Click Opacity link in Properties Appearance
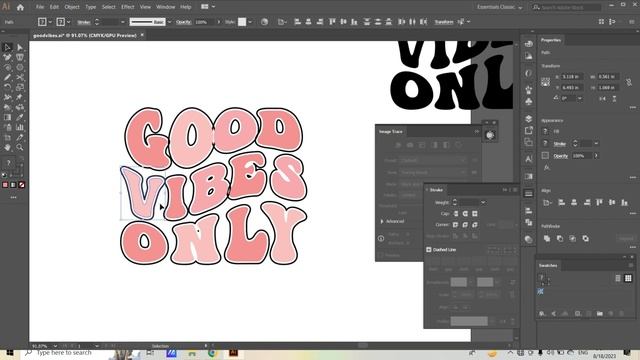This screenshot has width=640, height=360. (560, 156)
